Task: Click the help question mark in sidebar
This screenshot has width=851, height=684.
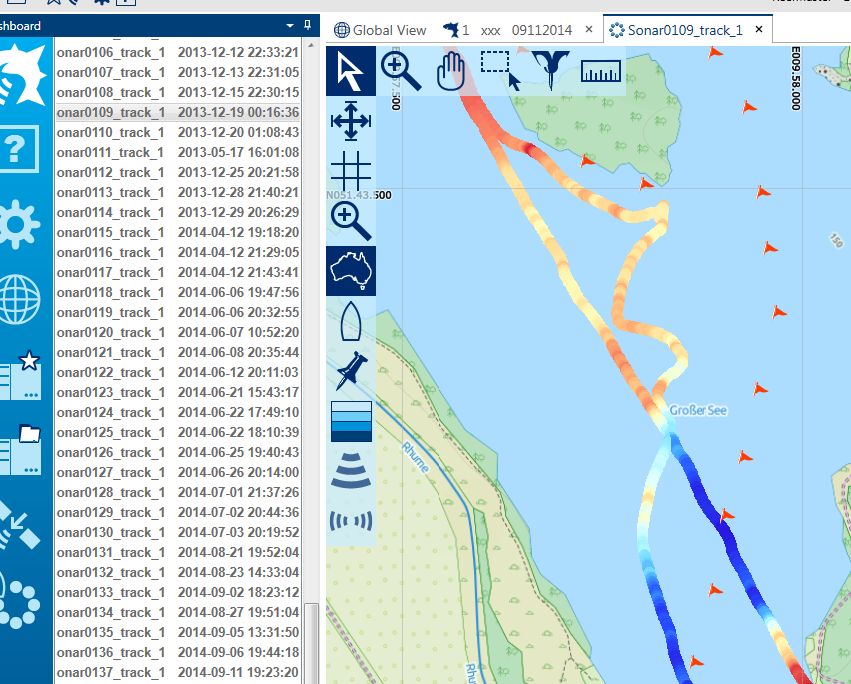Action: coord(18,151)
